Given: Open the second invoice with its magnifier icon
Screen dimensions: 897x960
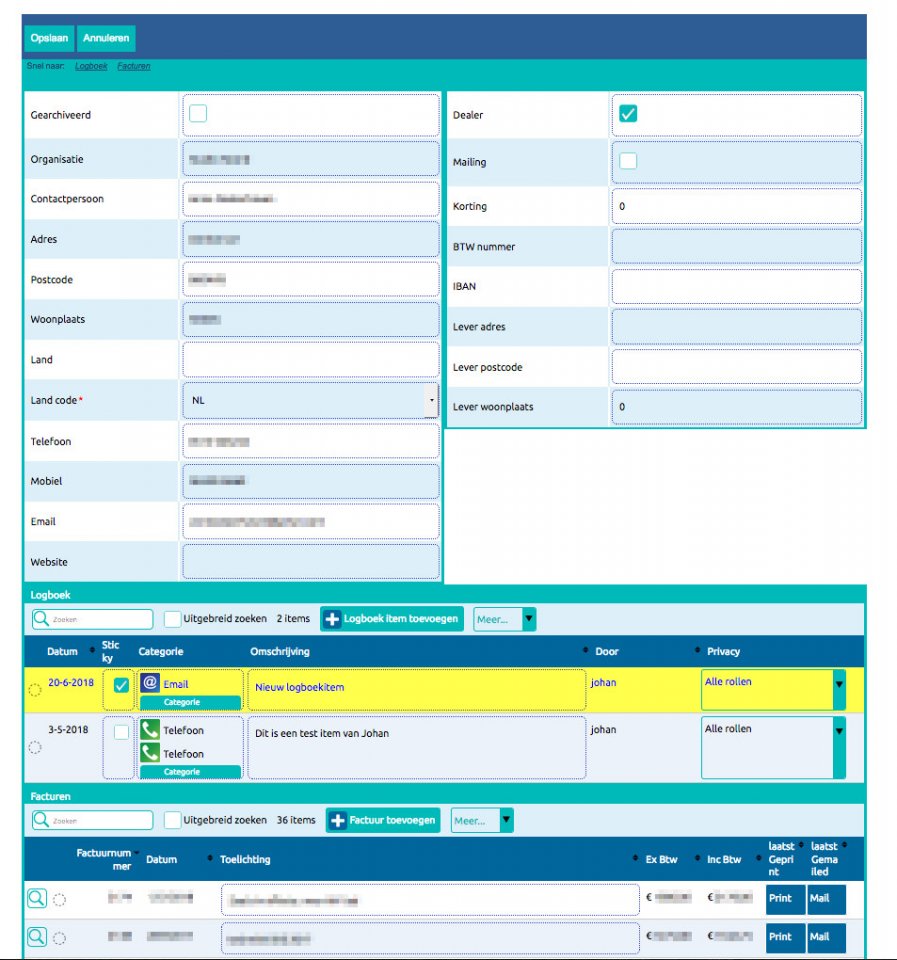Looking at the screenshot, I should point(37,937).
